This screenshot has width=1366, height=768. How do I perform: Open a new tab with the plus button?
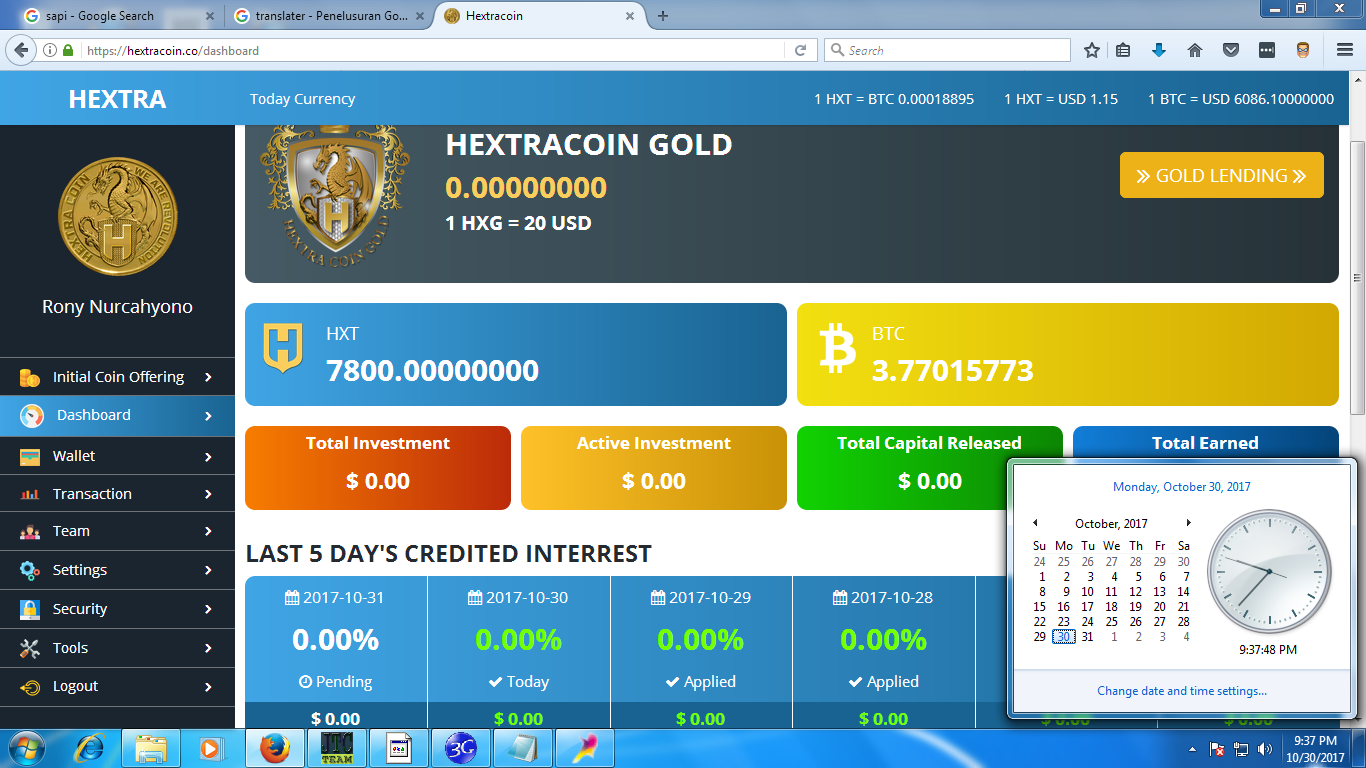pos(663,16)
